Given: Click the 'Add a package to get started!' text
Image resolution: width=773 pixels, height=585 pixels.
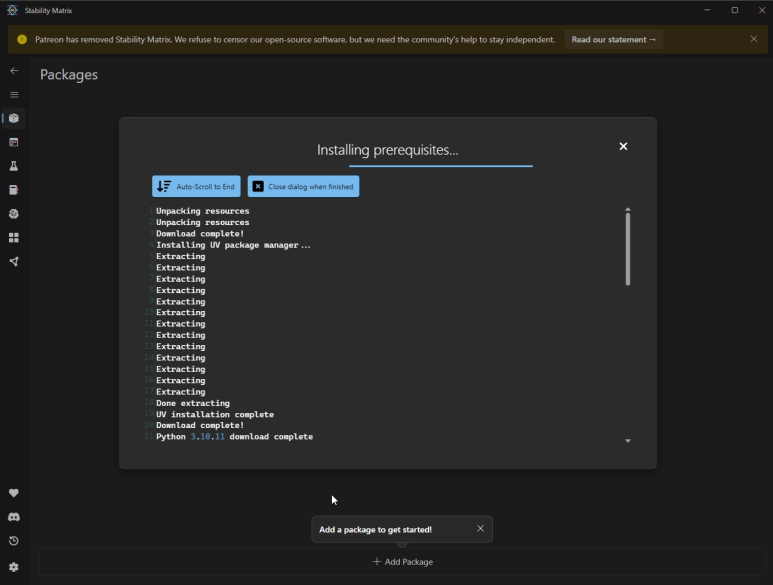Looking at the screenshot, I should pyautogui.click(x=375, y=529).
